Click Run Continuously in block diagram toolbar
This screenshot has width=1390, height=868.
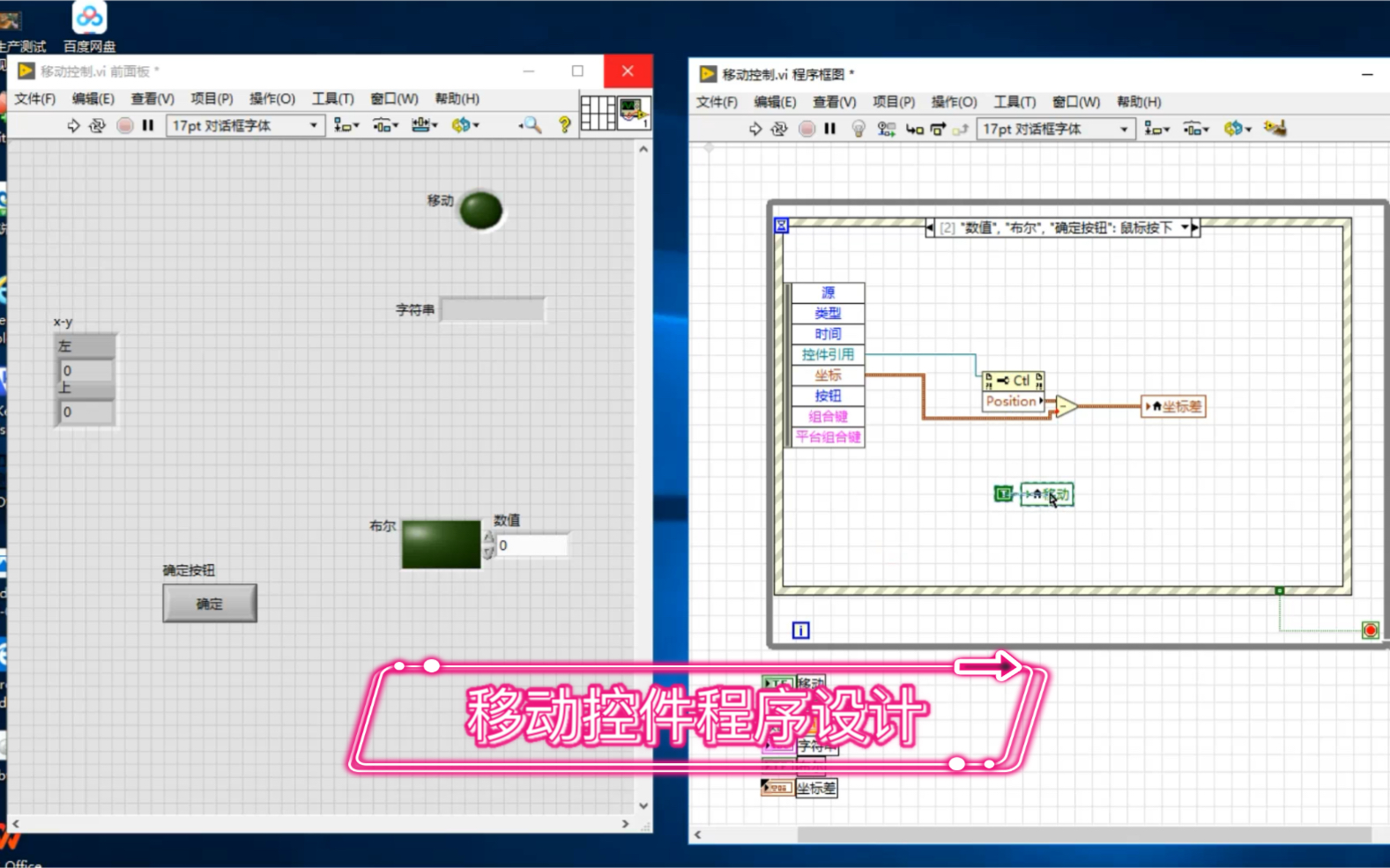pyautogui.click(x=779, y=130)
